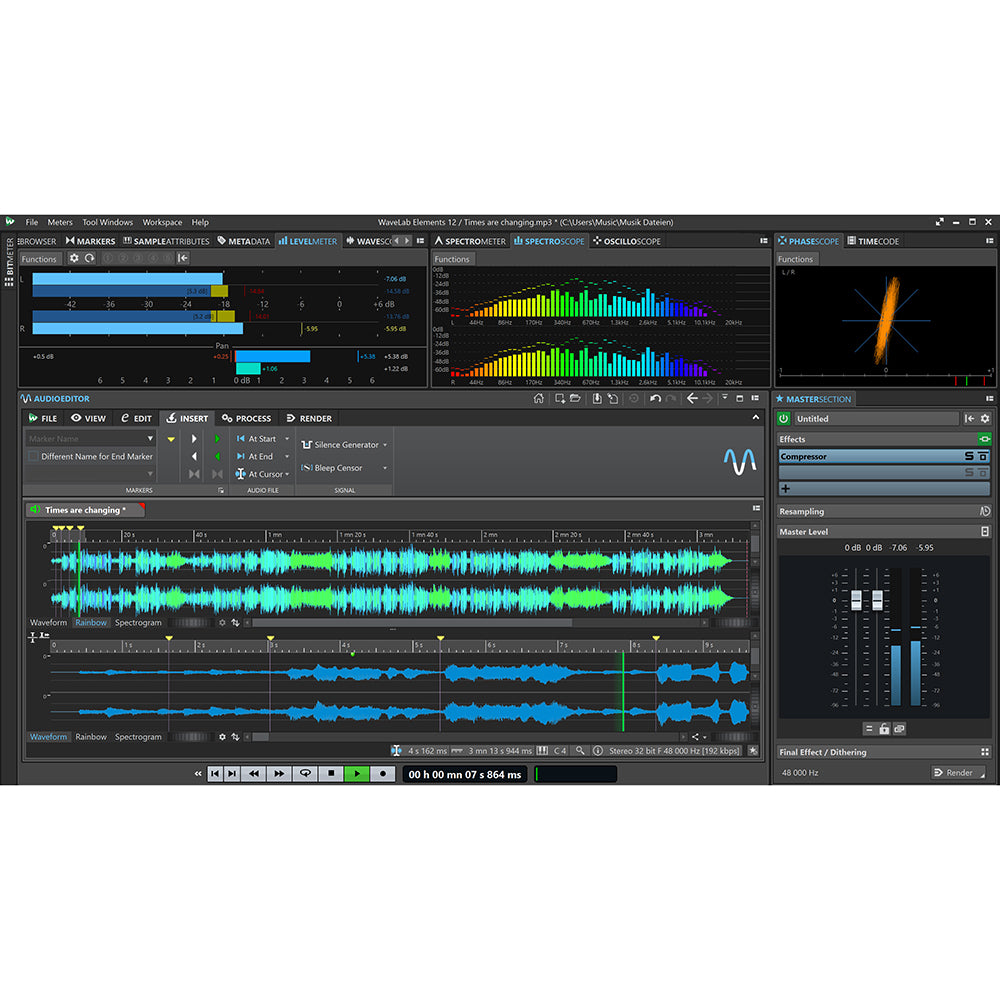Toggle the Effects chain bypass switch

pyautogui.click(x=985, y=438)
